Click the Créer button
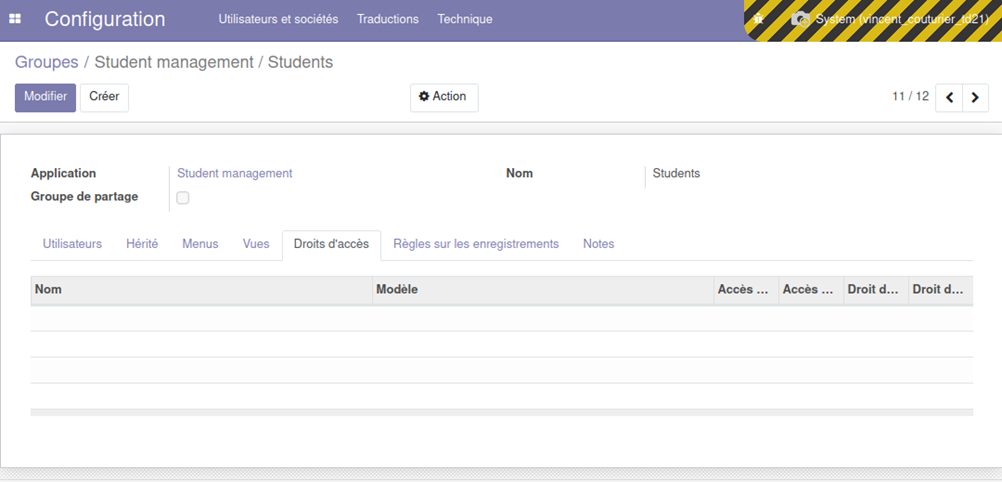The width and height of the screenshot is (1002, 482). (x=104, y=97)
